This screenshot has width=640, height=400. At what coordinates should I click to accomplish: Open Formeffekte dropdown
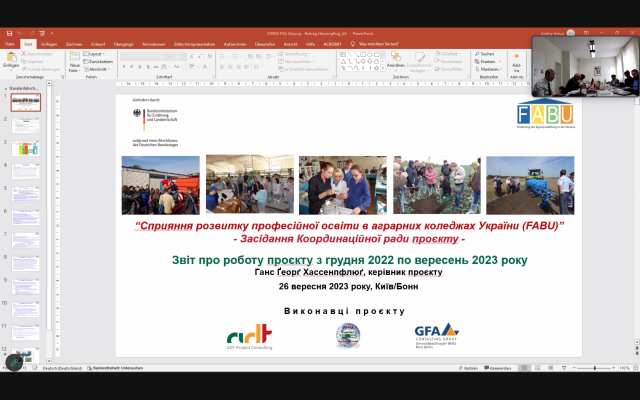coord(449,69)
